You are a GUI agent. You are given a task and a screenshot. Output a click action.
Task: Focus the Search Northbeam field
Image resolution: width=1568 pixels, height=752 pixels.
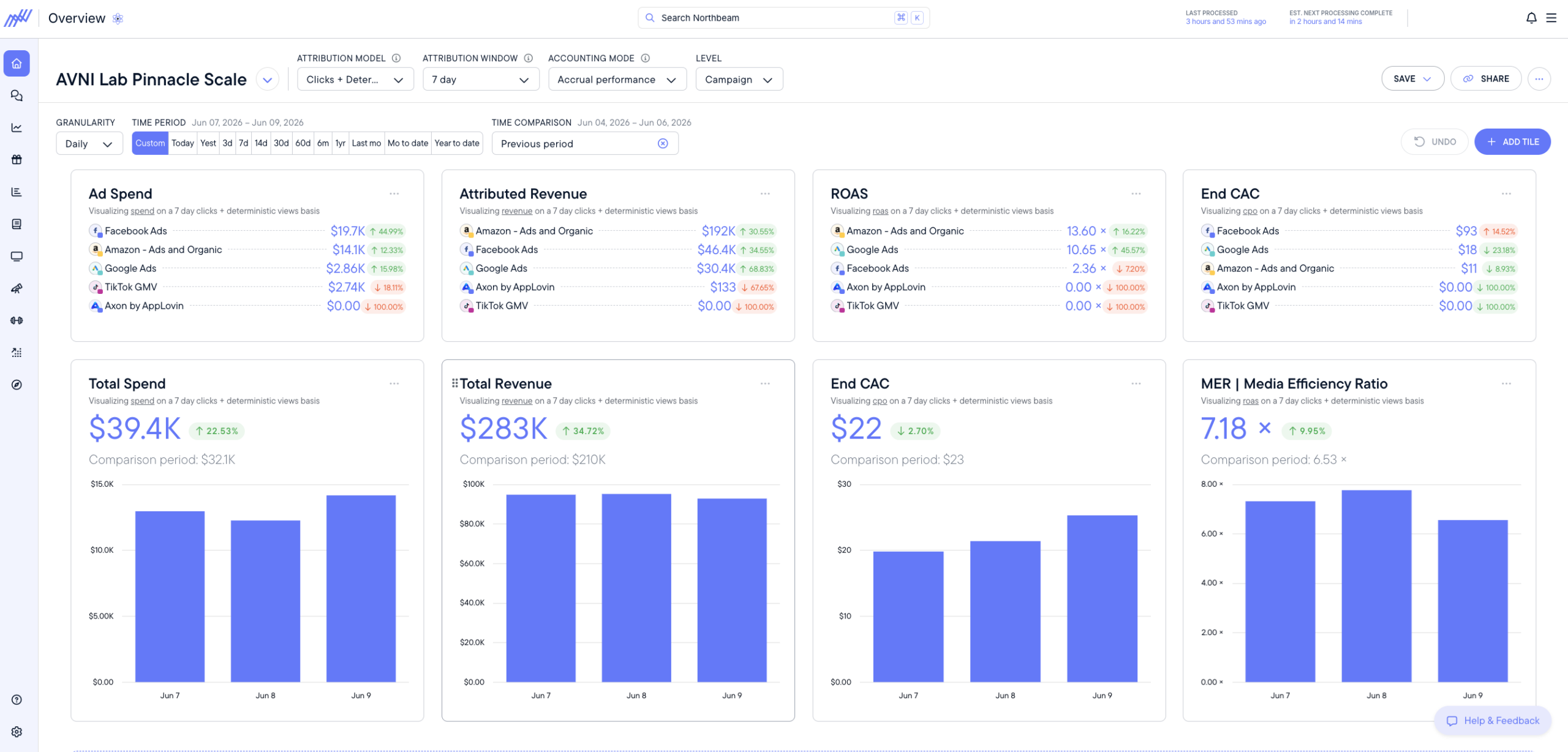[783, 18]
